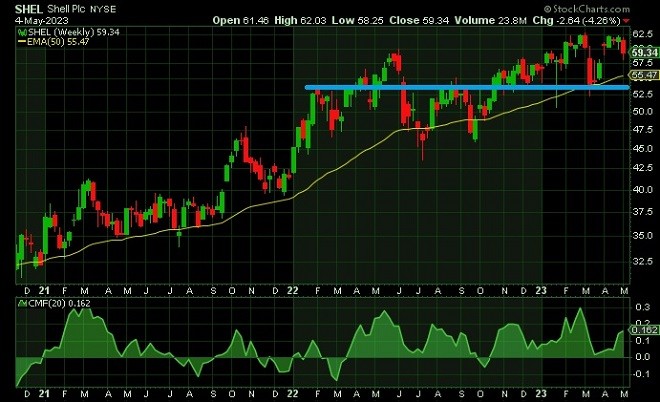
Task: Click the yellow 55.47 EMA tag on the axis
Action: point(644,75)
